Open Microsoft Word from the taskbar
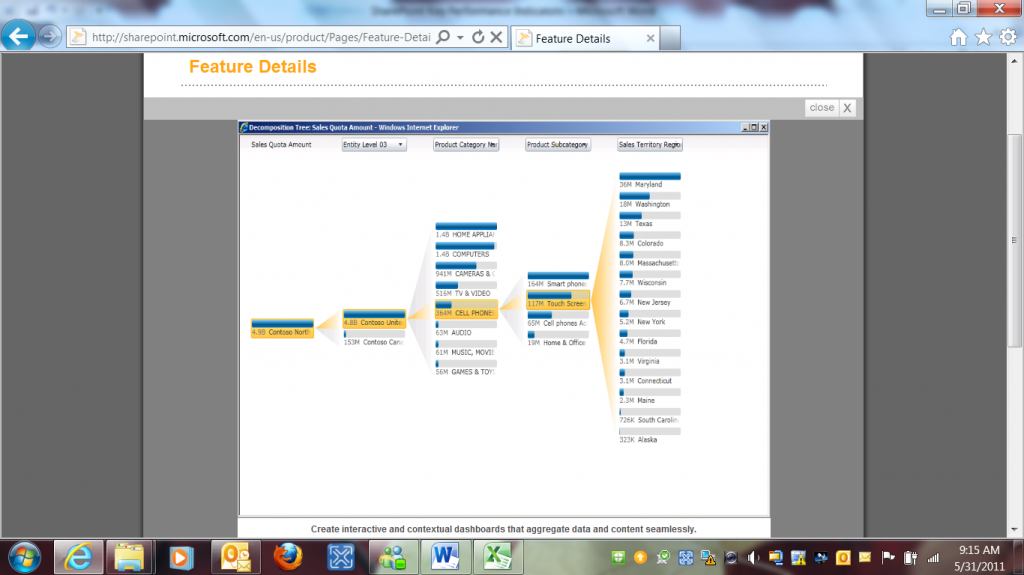The width and height of the screenshot is (1024, 575). point(445,557)
